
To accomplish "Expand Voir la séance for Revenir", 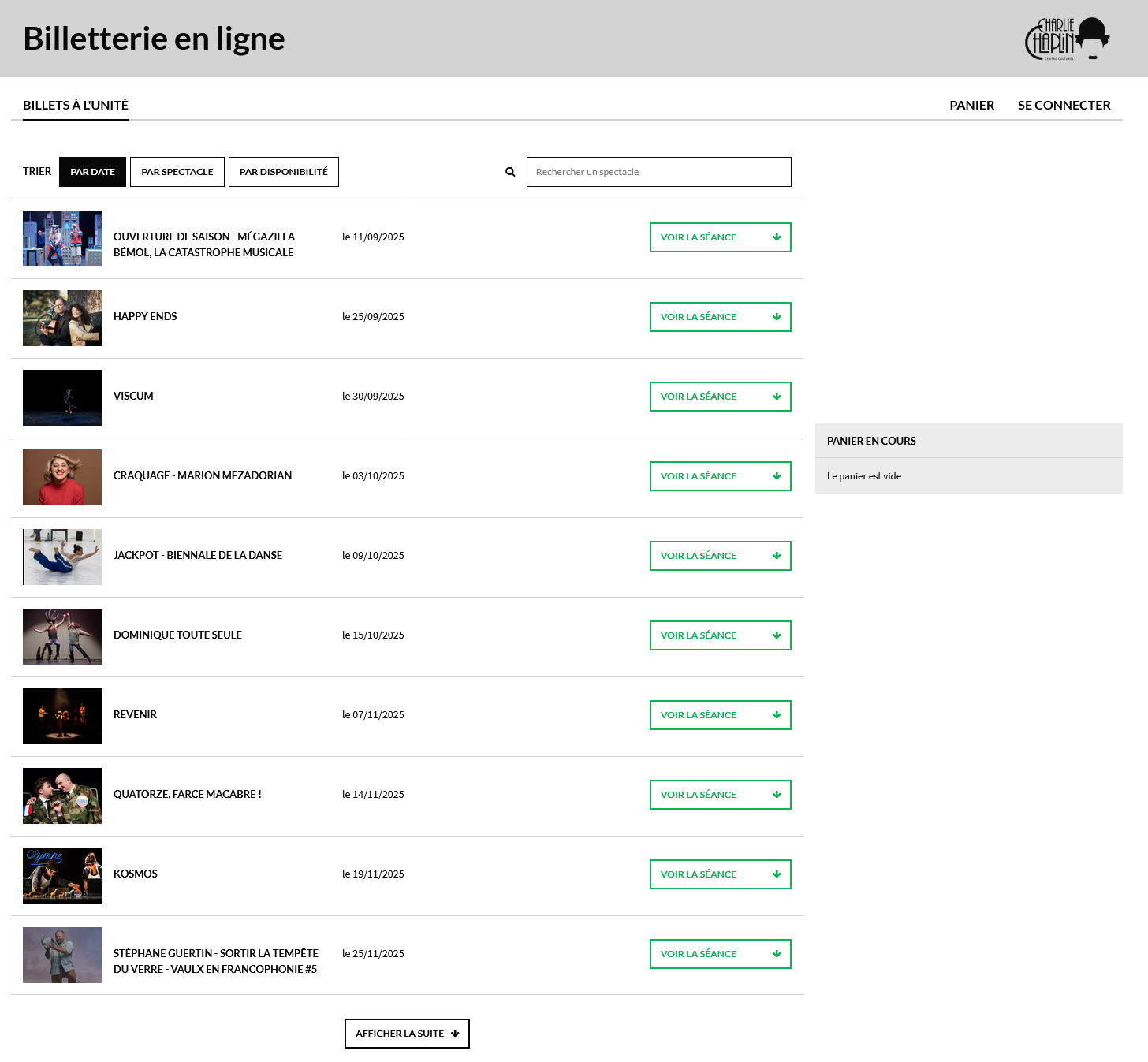I will point(720,715).
